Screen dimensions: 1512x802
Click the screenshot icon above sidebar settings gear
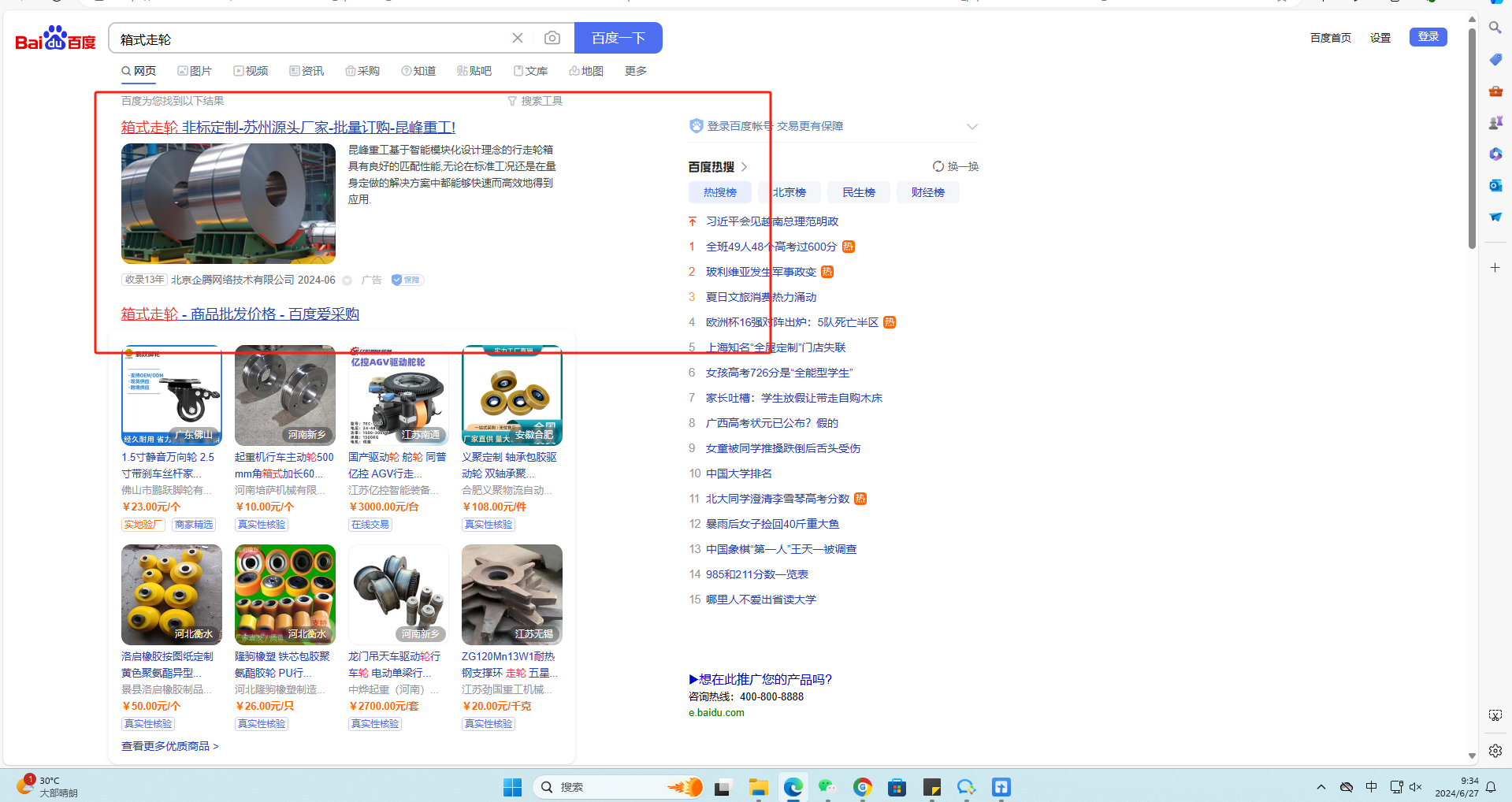tap(1495, 715)
